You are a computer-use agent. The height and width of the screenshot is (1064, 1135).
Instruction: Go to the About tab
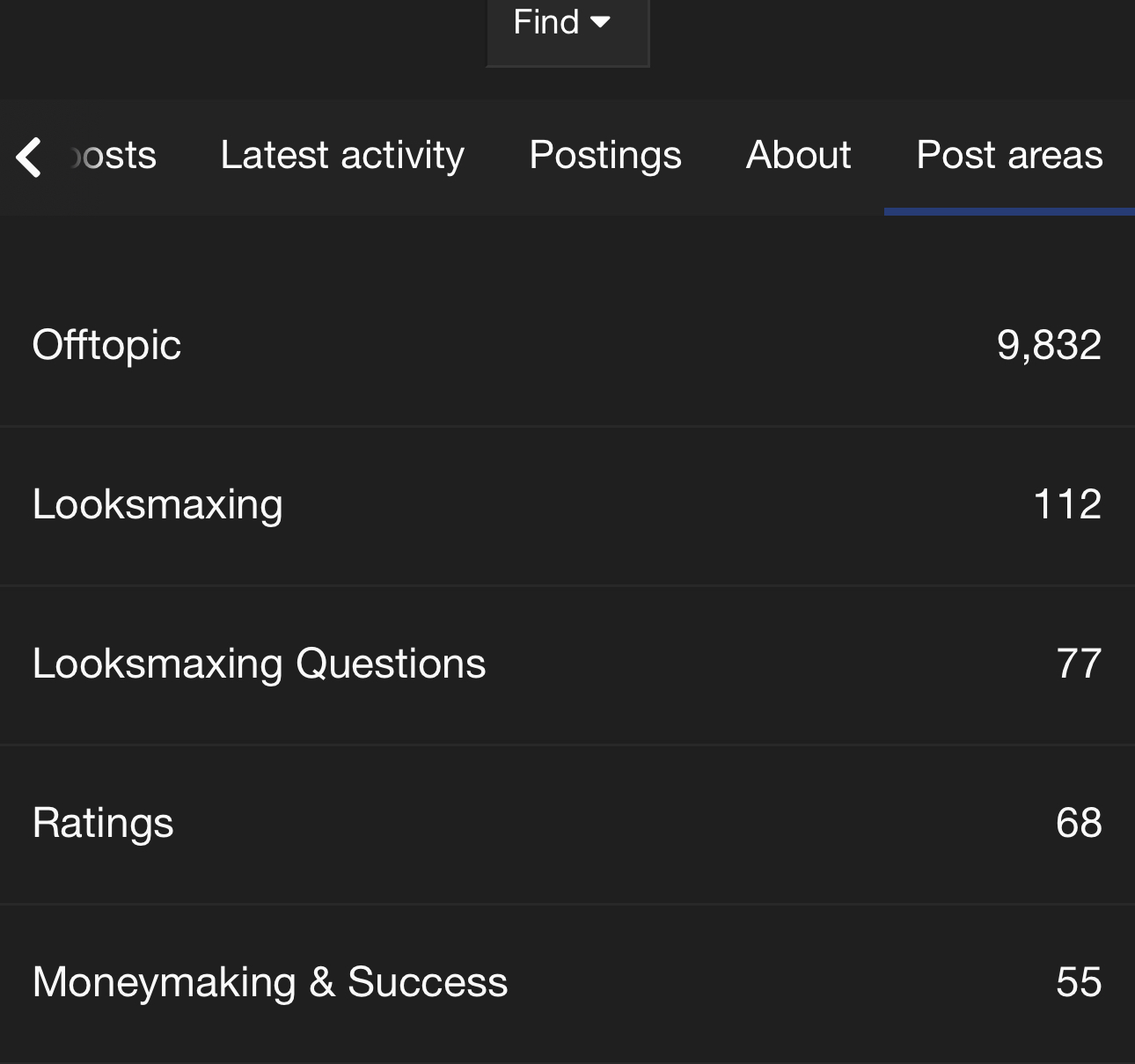[799, 156]
